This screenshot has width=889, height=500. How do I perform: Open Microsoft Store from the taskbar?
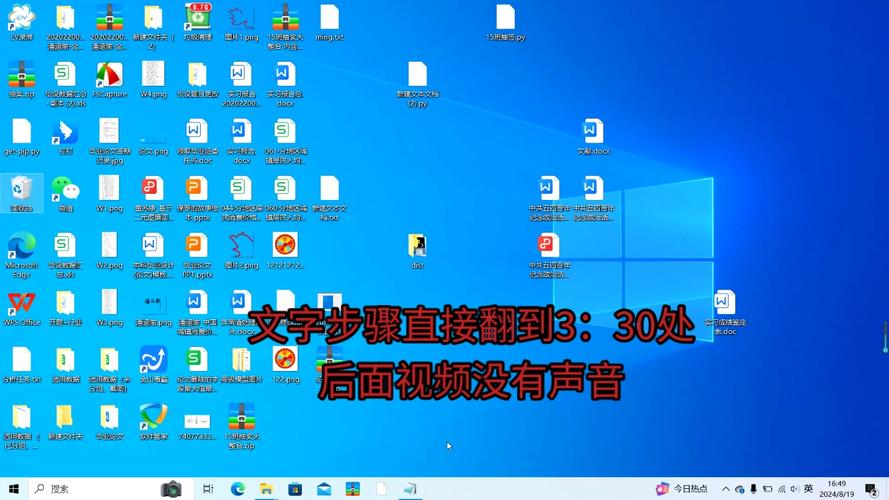[295, 489]
